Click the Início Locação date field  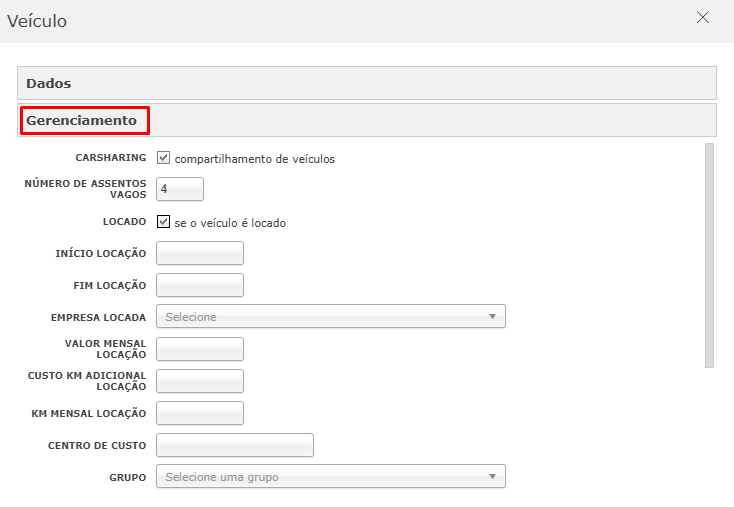click(x=200, y=254)
